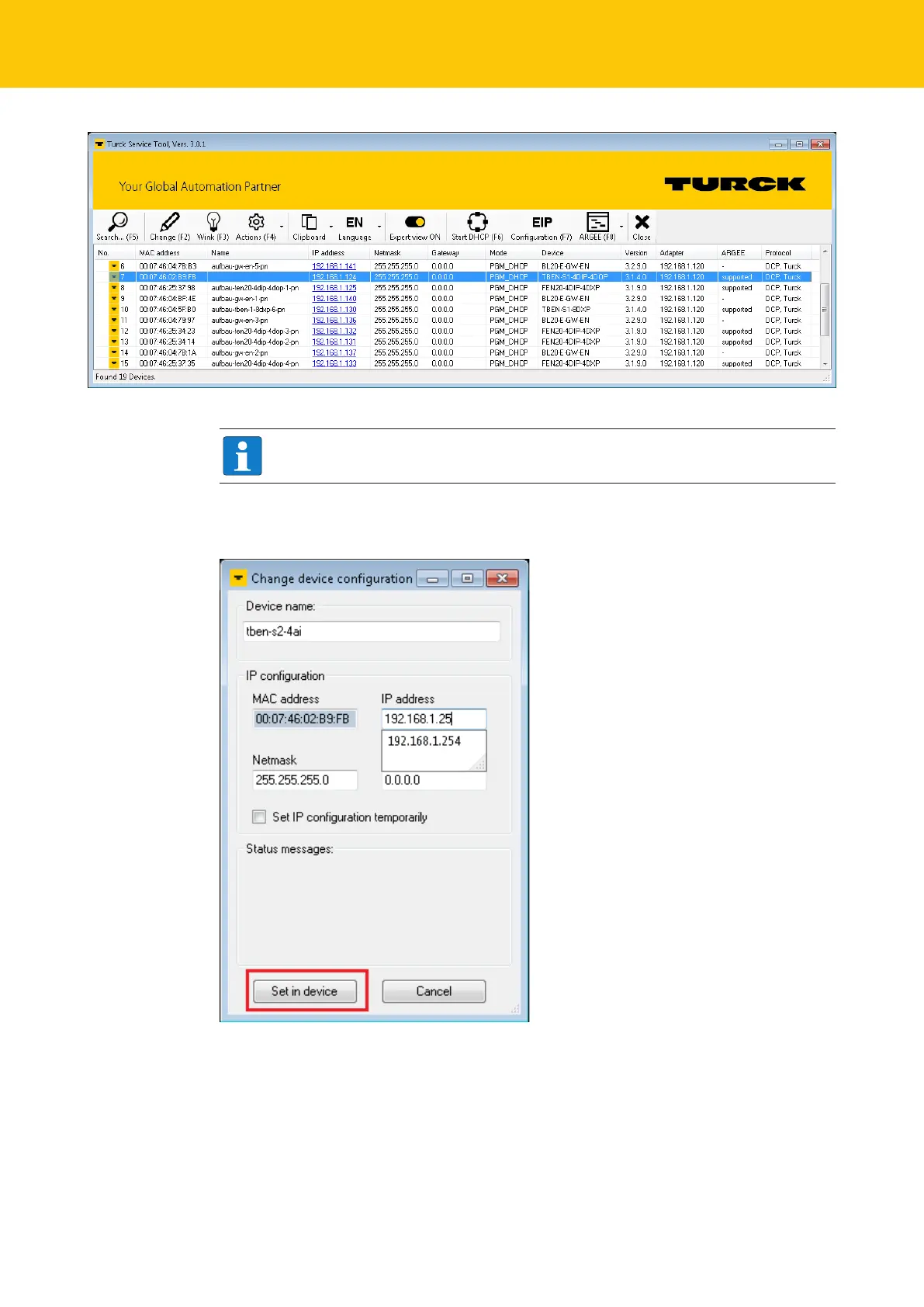Click the device list scroll-down arrow
This screenshot has height=1307, width=924.
(825, 364)
